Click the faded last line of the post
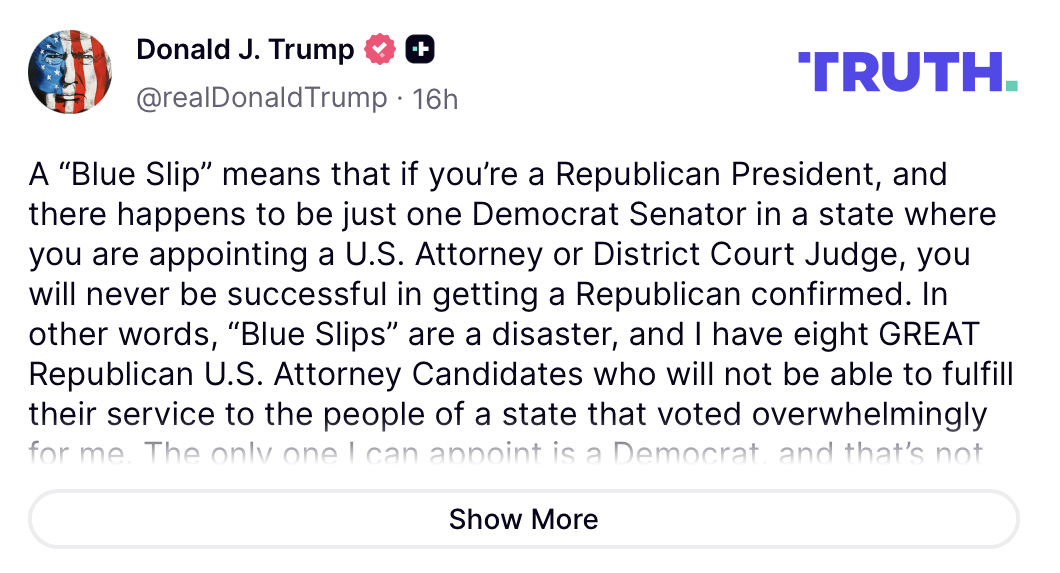 [x=504, y=453]
